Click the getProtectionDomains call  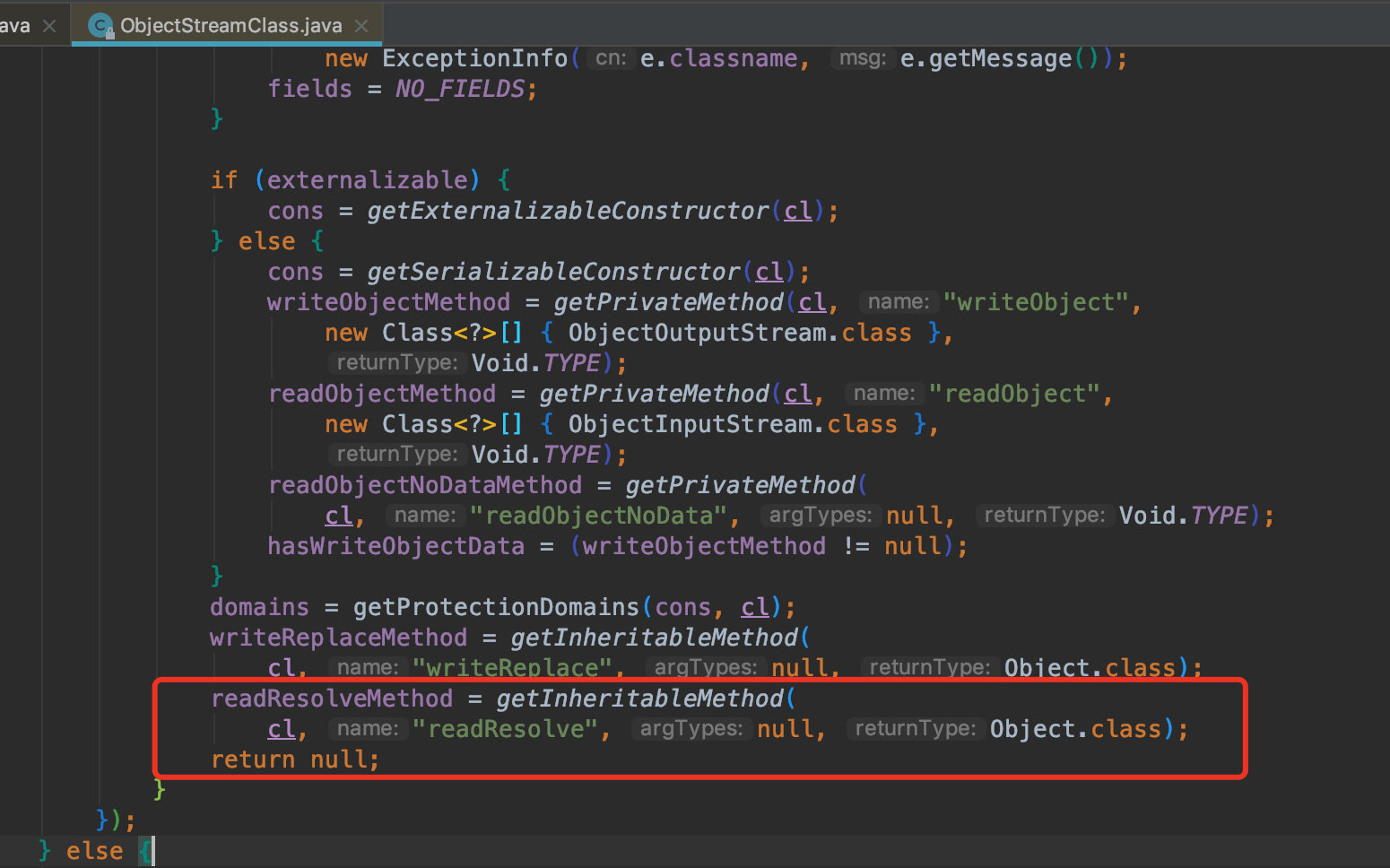click(496, 607)
